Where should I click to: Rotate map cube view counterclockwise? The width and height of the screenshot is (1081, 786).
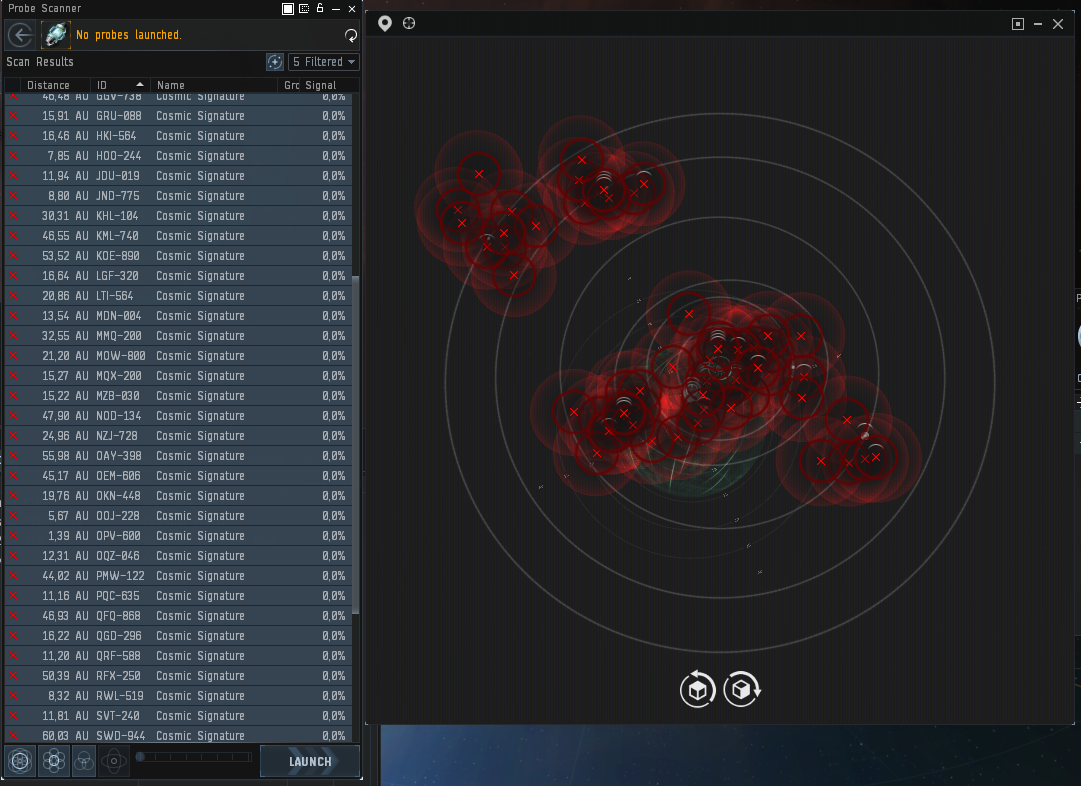coord(698,689)
